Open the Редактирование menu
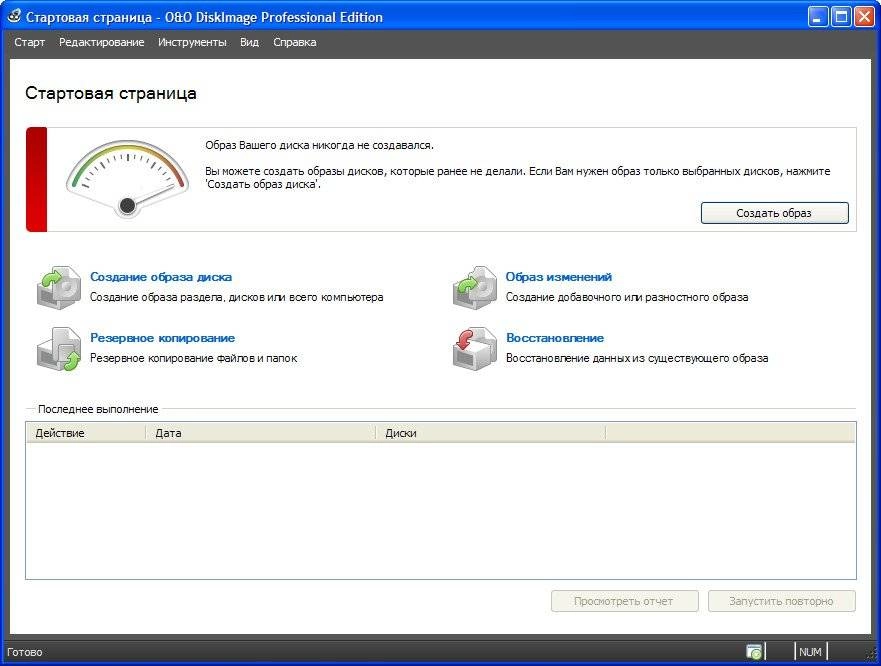Screen dimensions: 881x666 (102, 42)
